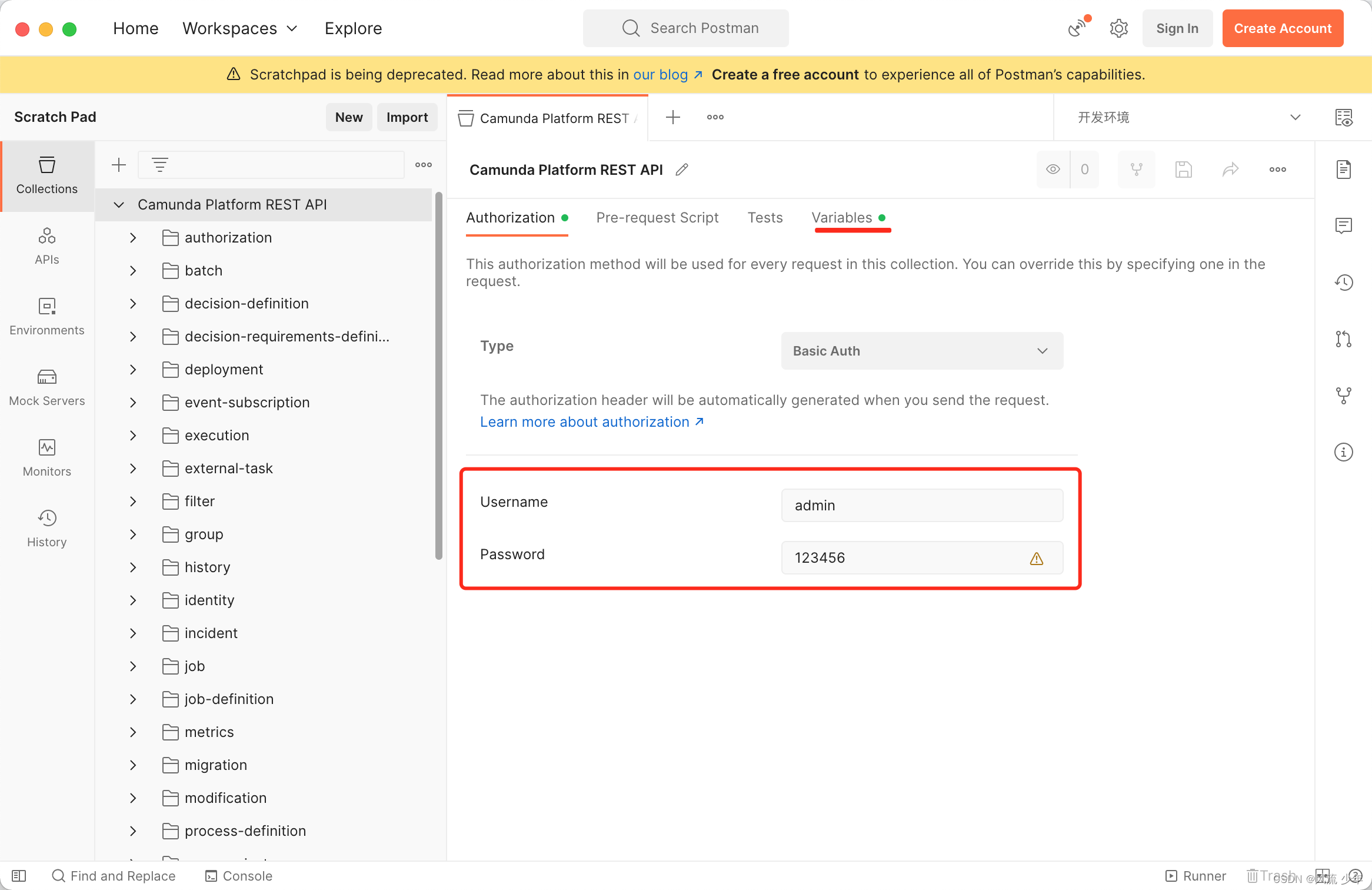This screenshot has height=890, width=1372.
Task: Open forks icon in right sidebar
Action: click(1344, 396)
